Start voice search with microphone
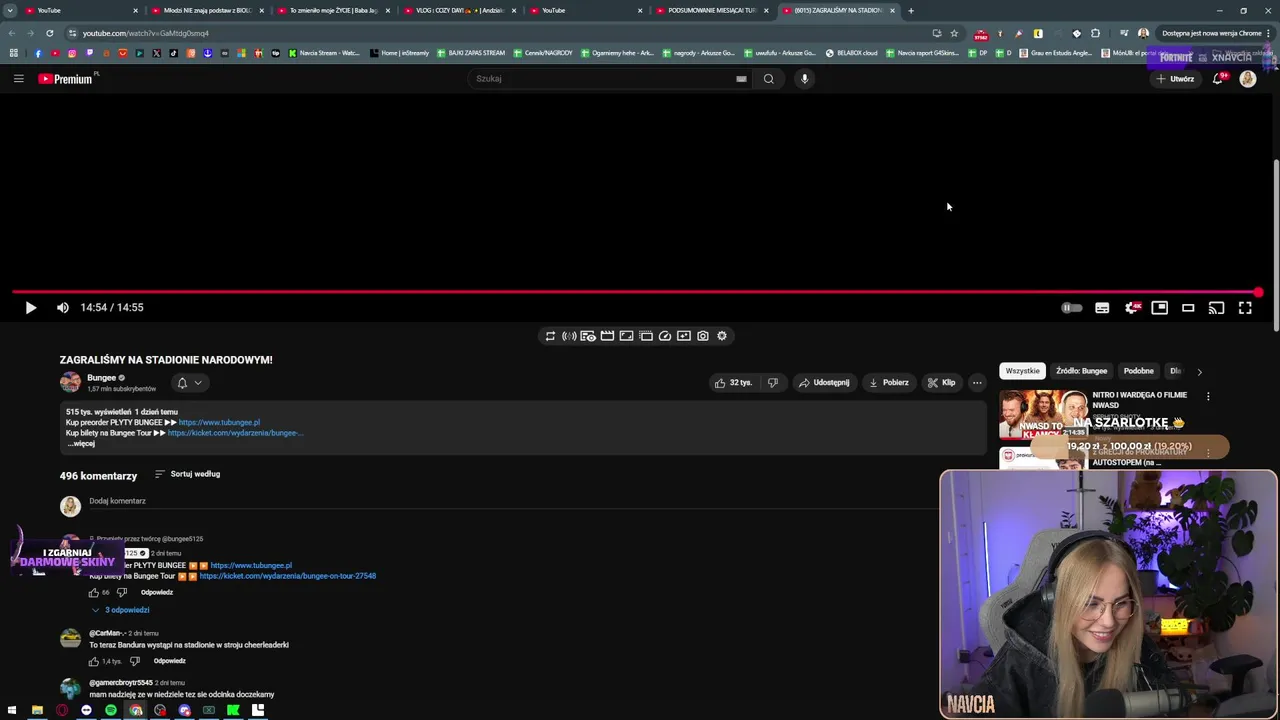Viewport: 1280px width, 720px height. (x=804, y=79)
